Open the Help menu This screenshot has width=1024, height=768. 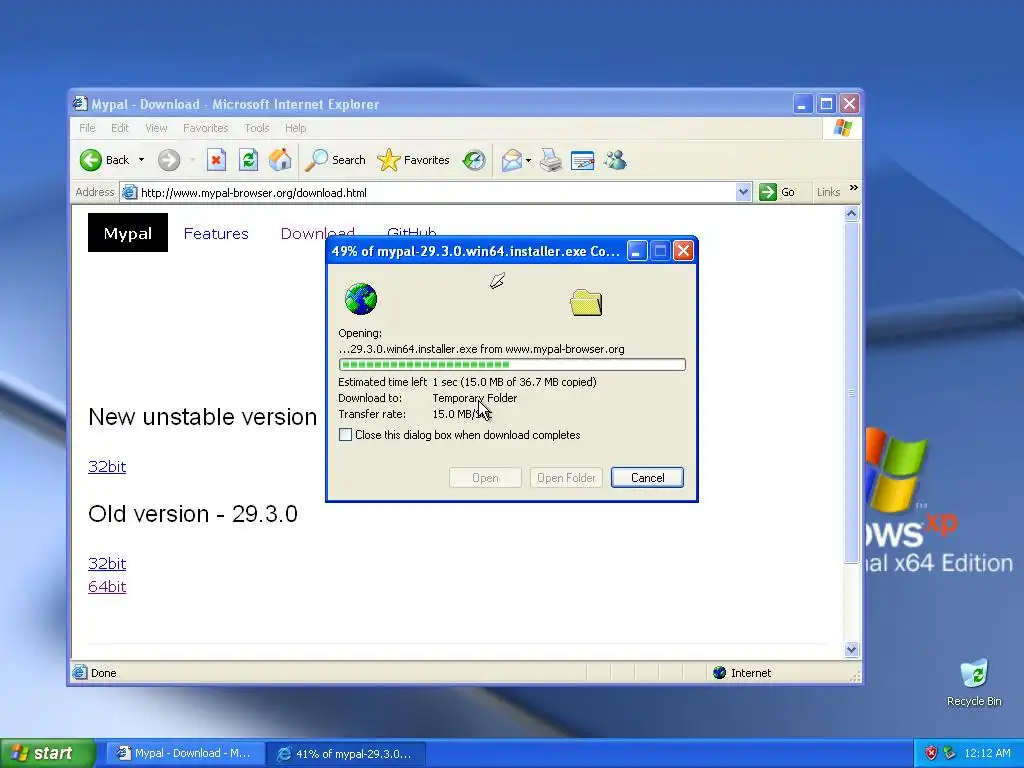pos(295,128)
